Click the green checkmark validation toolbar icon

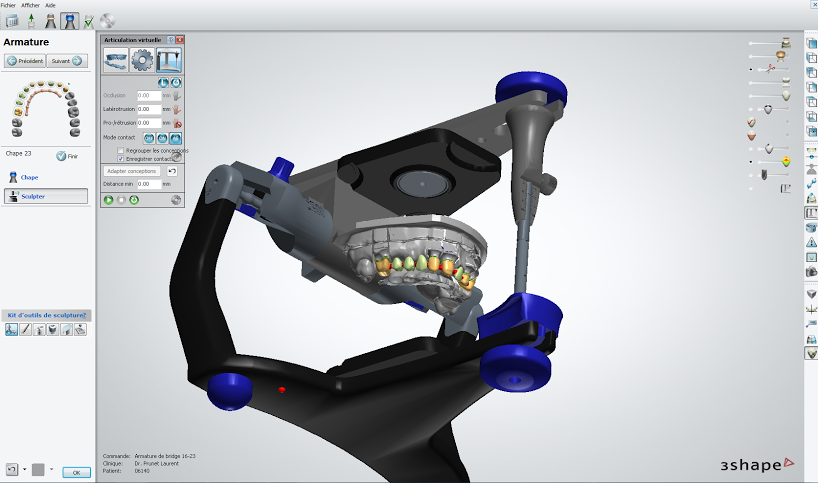click(89, 21)
